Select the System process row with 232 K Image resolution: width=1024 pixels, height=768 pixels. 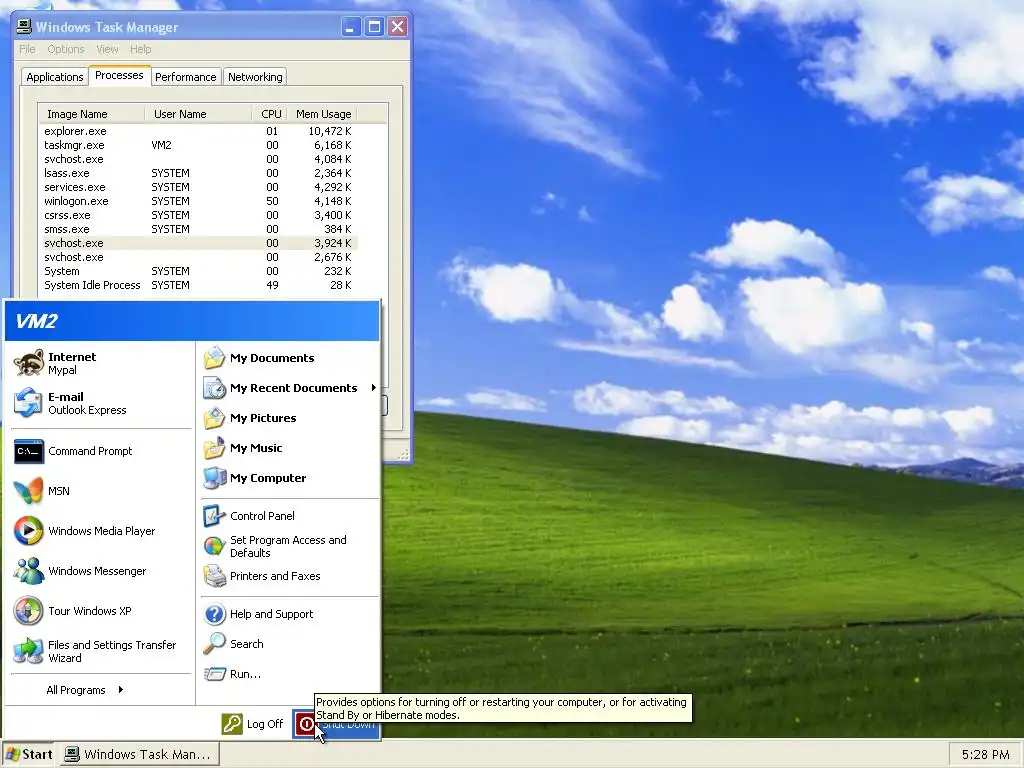click(198, 271)
